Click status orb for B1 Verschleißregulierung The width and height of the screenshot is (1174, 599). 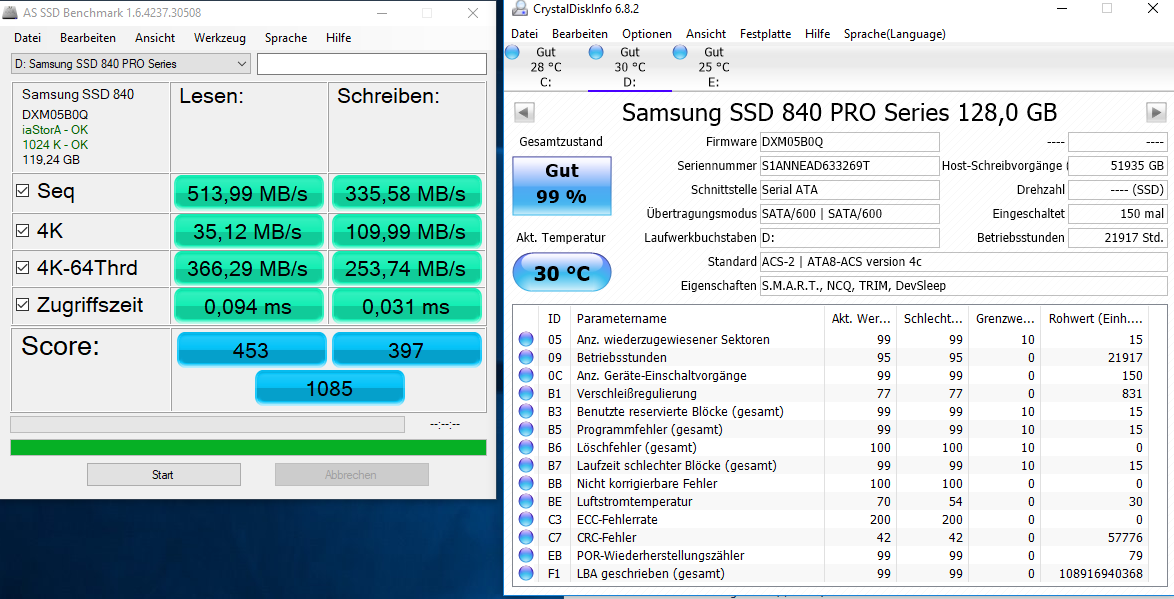click(x=526, y=393)
